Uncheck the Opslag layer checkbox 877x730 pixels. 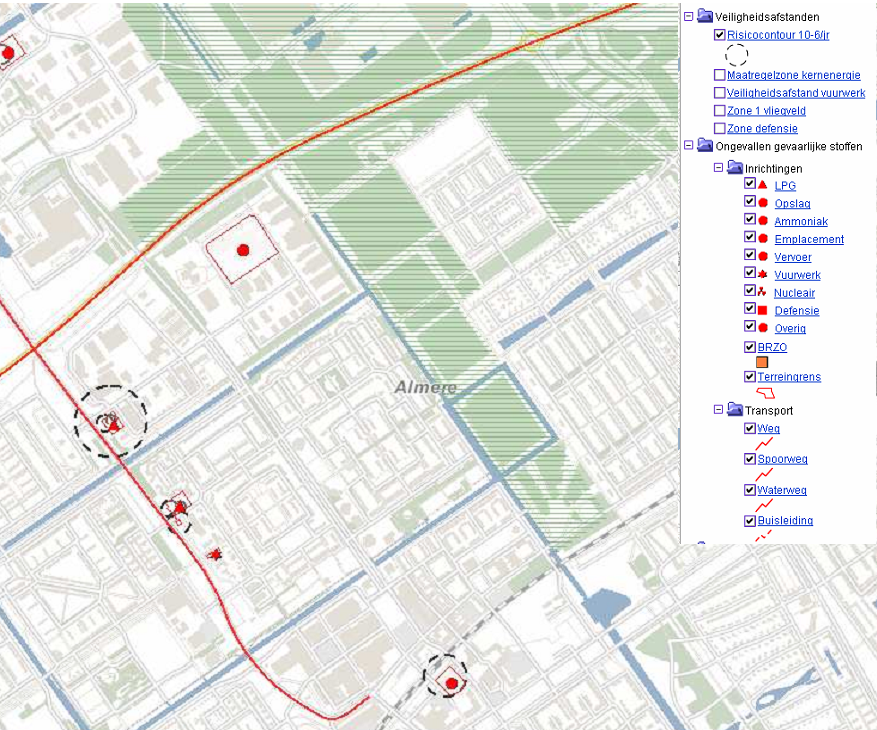coord(750,201)
